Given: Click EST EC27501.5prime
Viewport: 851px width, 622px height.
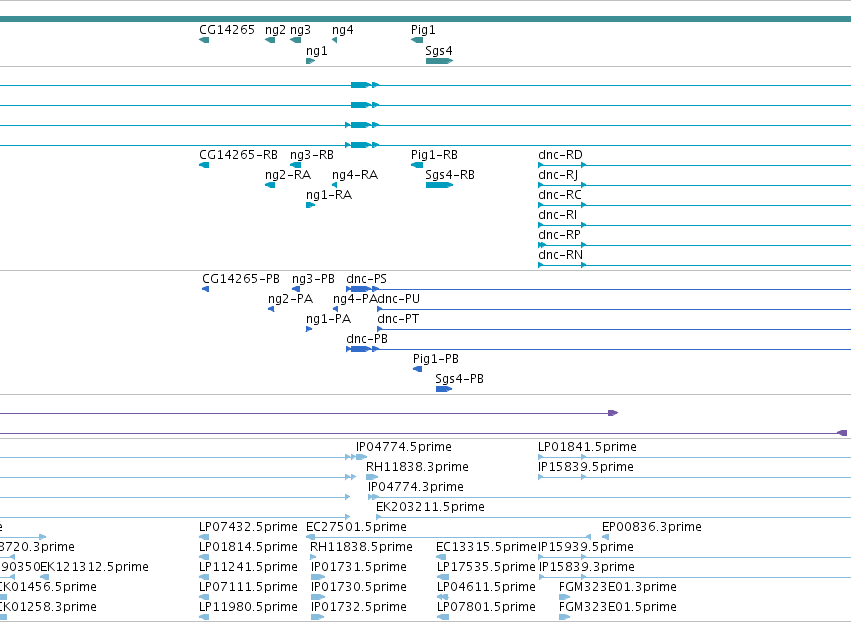Looking at the screenshot, I should pos(356,528).
